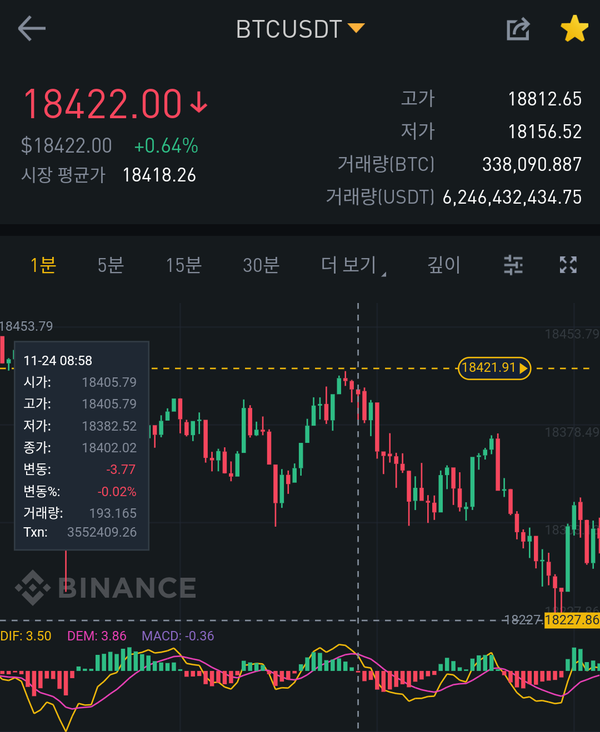Select the 5분 timeframe tab
The image size is (600, 732).
111,265
